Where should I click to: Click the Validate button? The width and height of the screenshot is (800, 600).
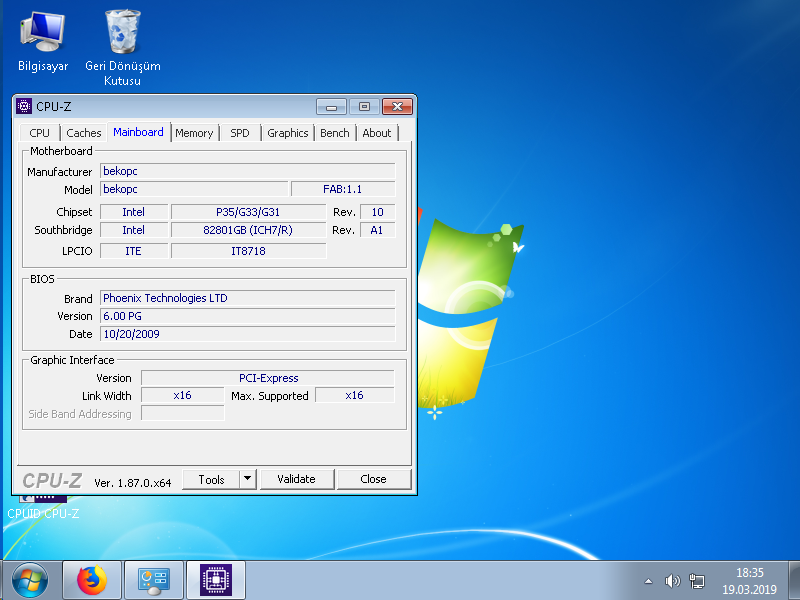[x=297, y=479]
